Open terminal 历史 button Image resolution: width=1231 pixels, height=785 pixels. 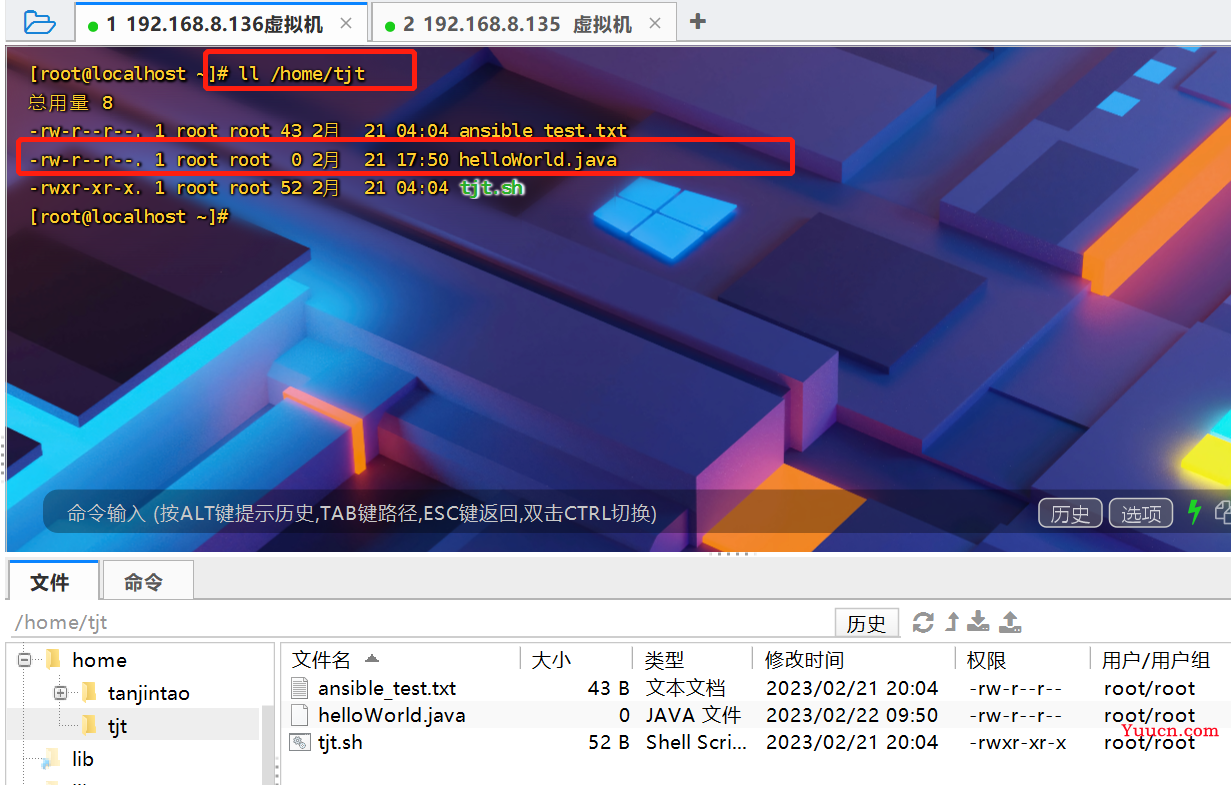point(1070,513)
